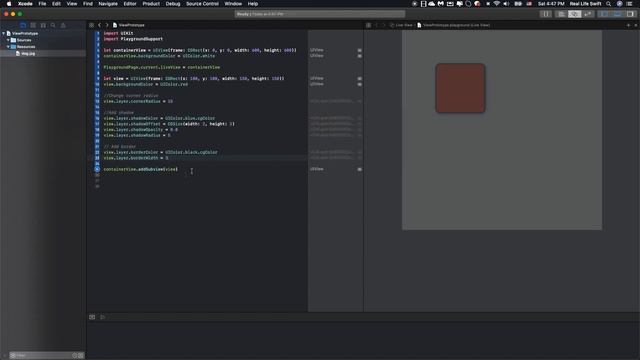Click the 'view.layer.shadowOpacity' code line
Image resolution: width=640 pixels, height=360 pixels.
click(140, 129)
